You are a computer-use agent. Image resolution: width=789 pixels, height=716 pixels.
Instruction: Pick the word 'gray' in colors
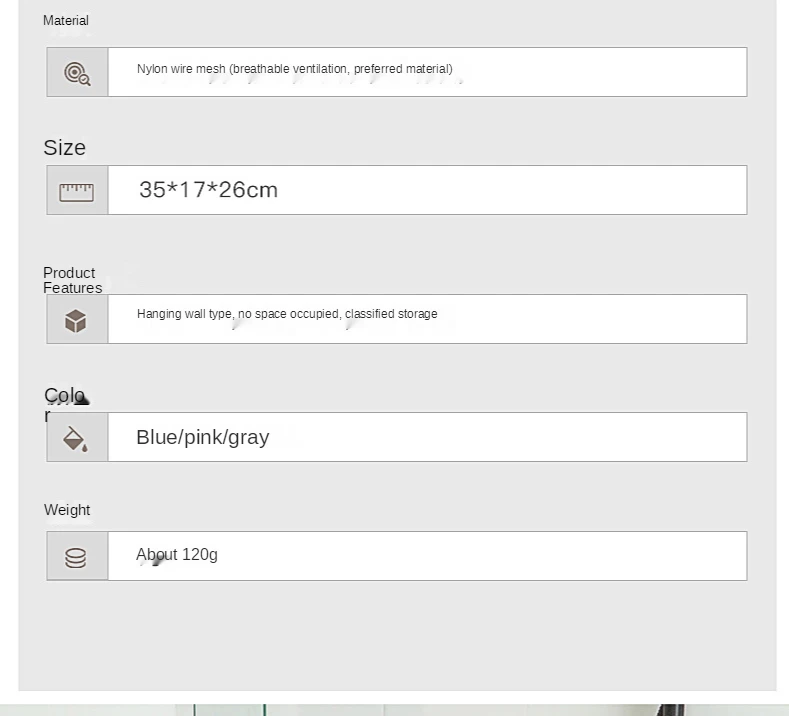(x=249, y=437)
